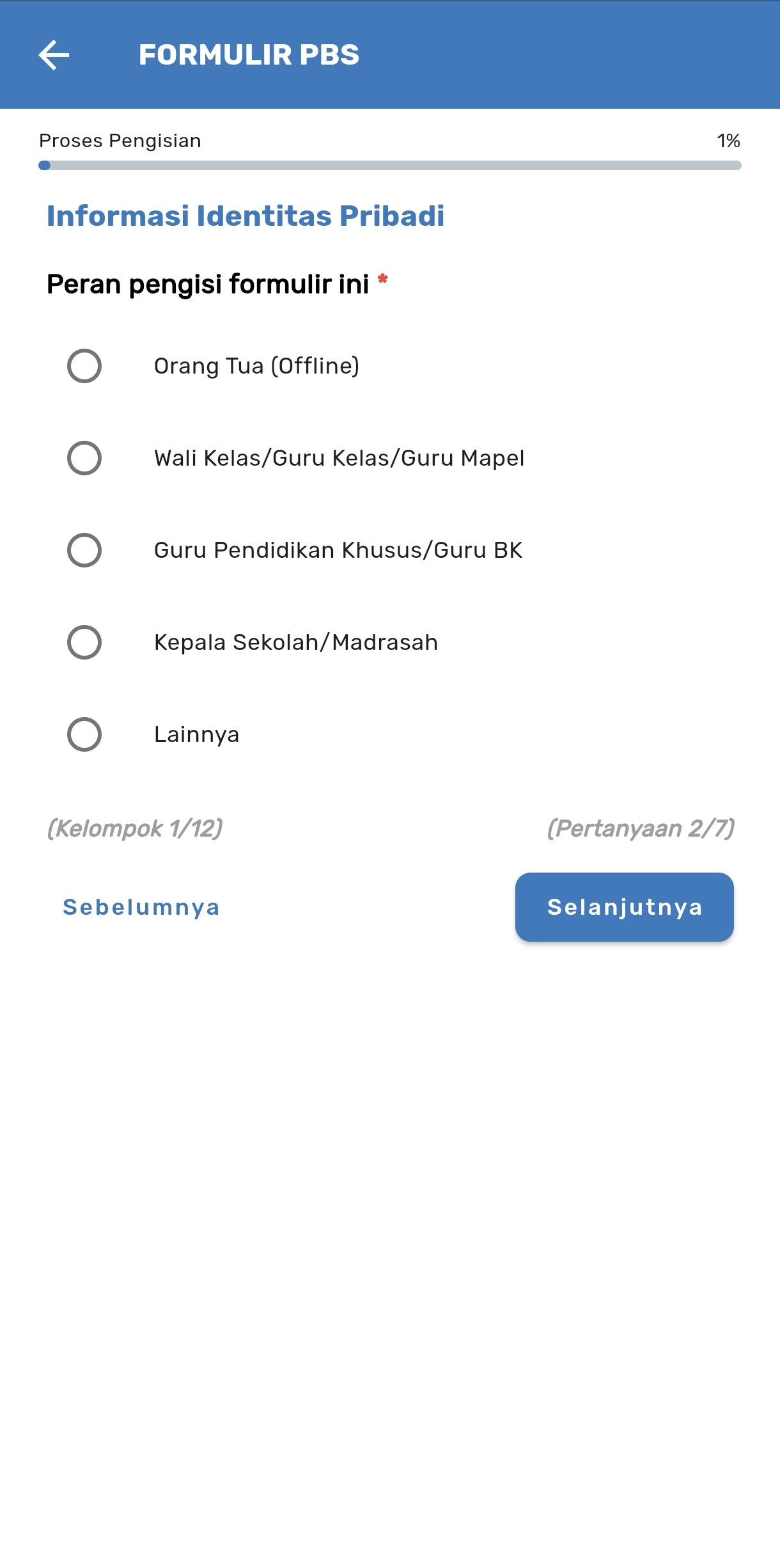Screen dimensions: 780x1568
Task: Select the Kepala Sekolah/Madrasah radio circle
Action: pos(84,642)
